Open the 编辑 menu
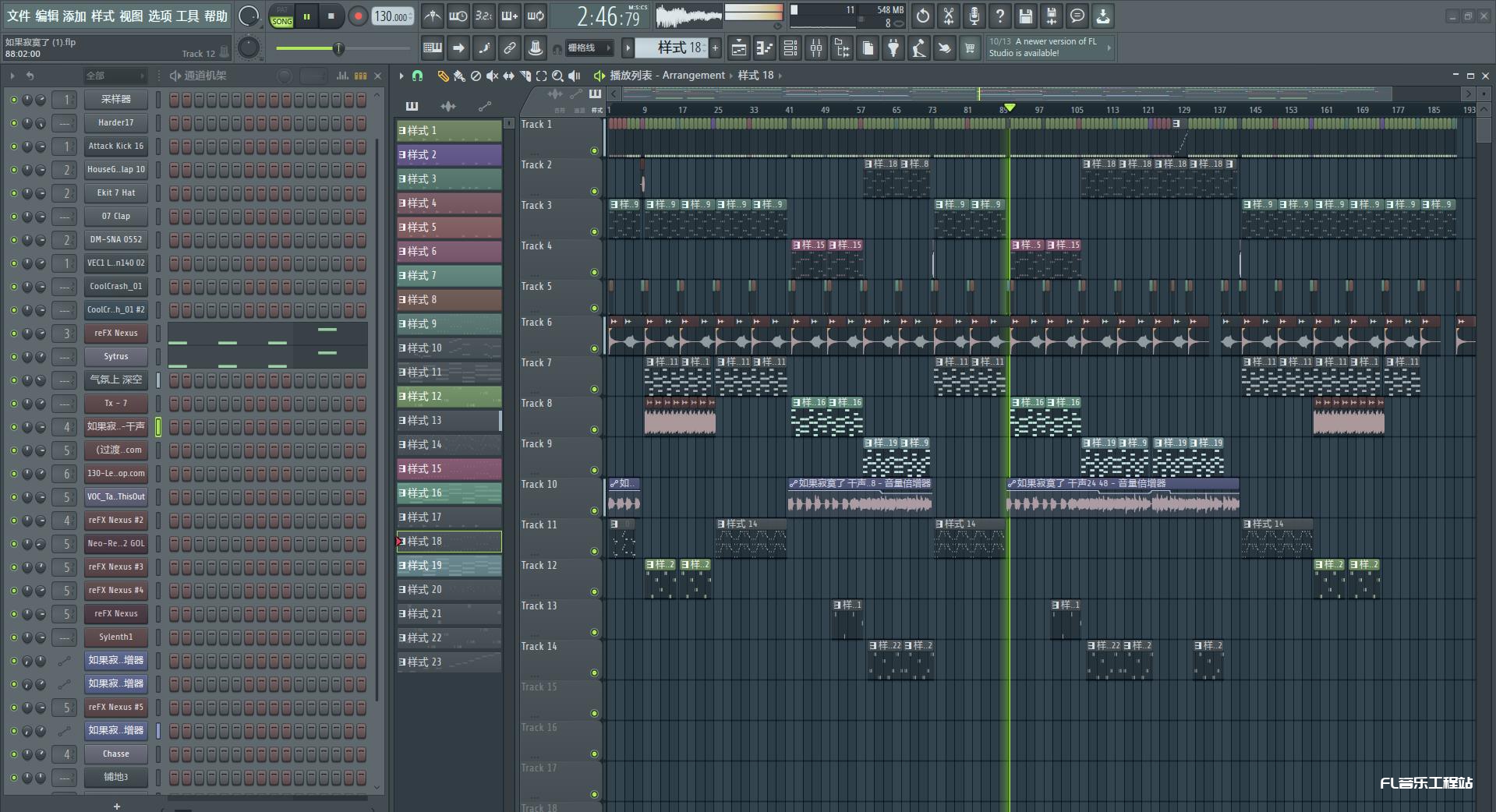 [46, 16]
